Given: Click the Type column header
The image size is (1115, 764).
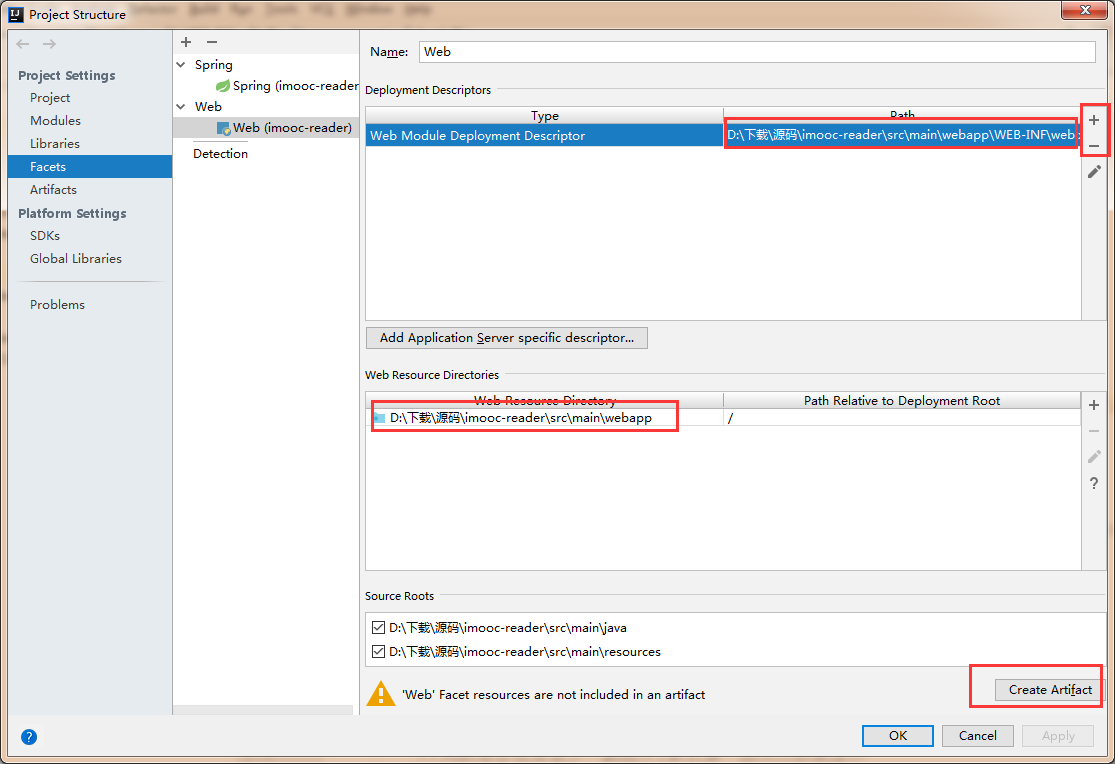Looking at the screenshot, I should (545, 116).
